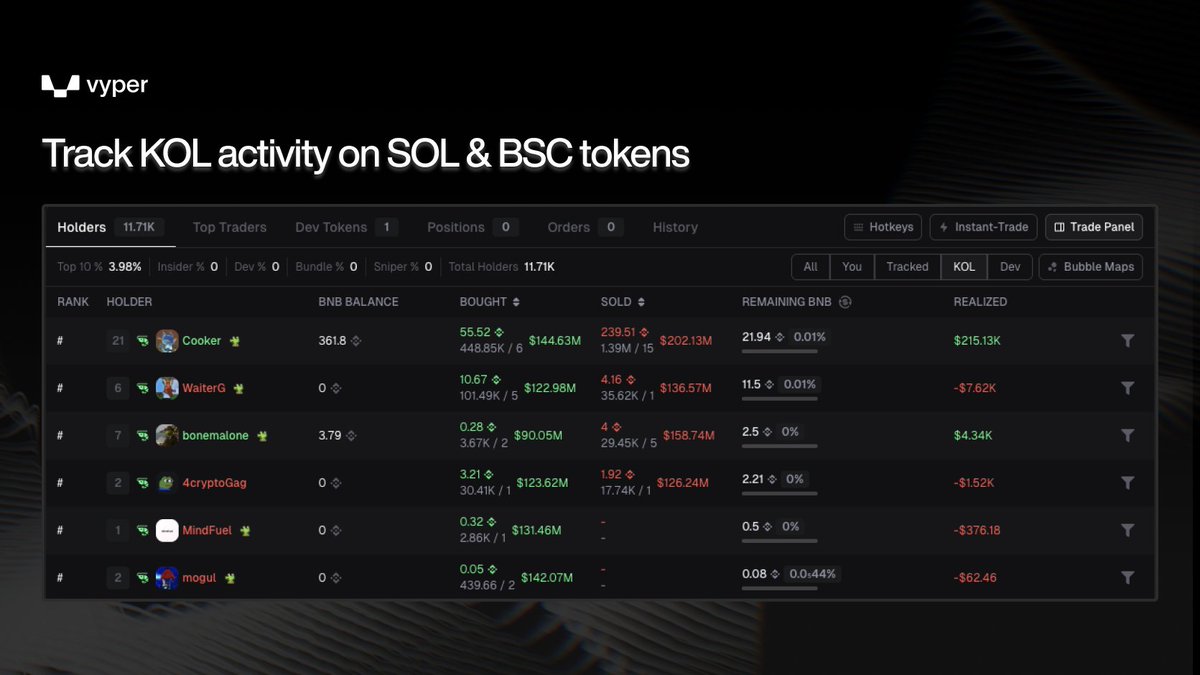Click the frog badge next to bonemalone
This screenshot has height=675, width=1200.
point(262,436)
